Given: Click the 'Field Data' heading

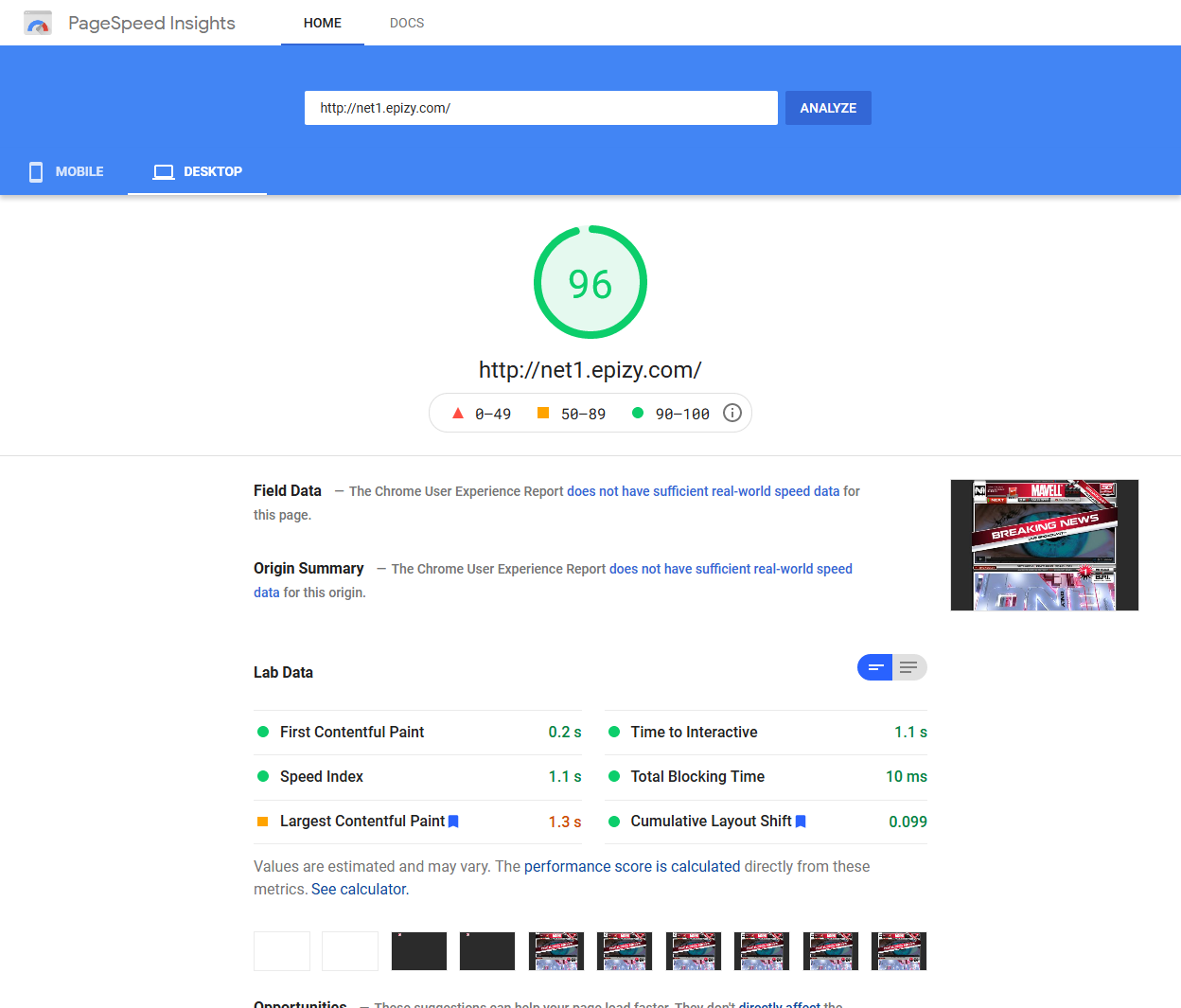Looking at the screenshot, I should click(x=288, y=490).
